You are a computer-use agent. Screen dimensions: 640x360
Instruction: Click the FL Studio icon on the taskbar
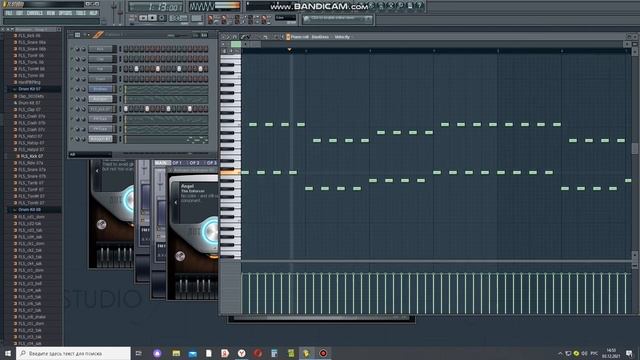(x=306, y=353)
